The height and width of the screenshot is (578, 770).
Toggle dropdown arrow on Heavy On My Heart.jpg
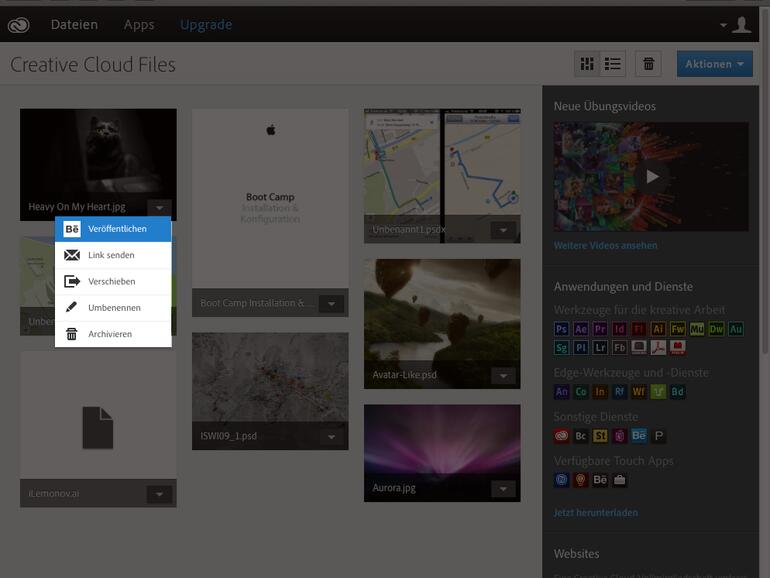(x=159, y=208)
